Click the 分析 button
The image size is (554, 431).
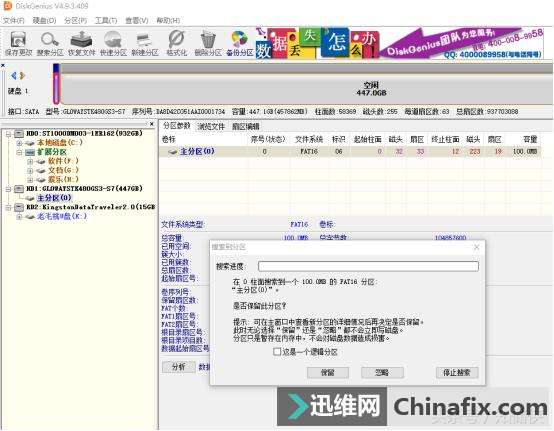point(178,367)
